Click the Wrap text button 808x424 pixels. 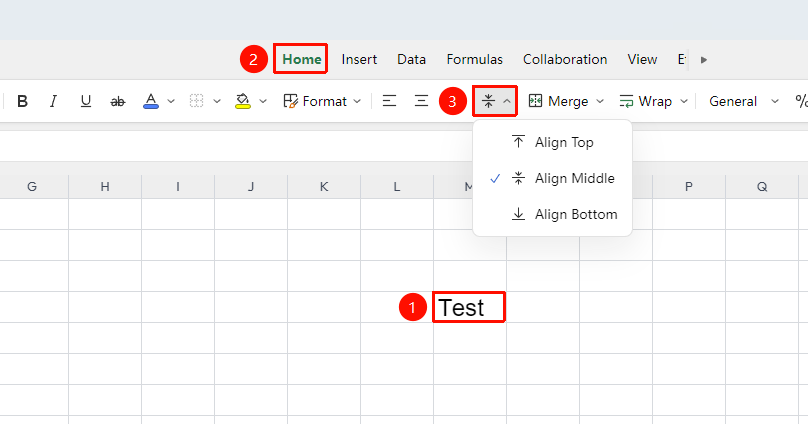[646, 101]
